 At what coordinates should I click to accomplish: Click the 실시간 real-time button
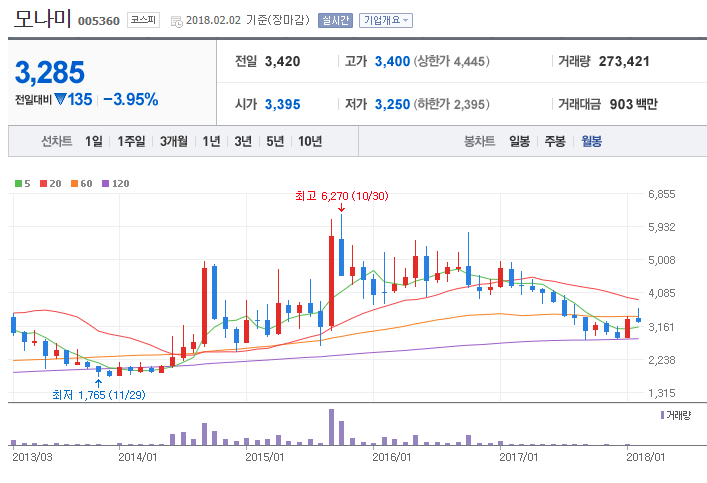pyautogui.click(x=335, y=20)
